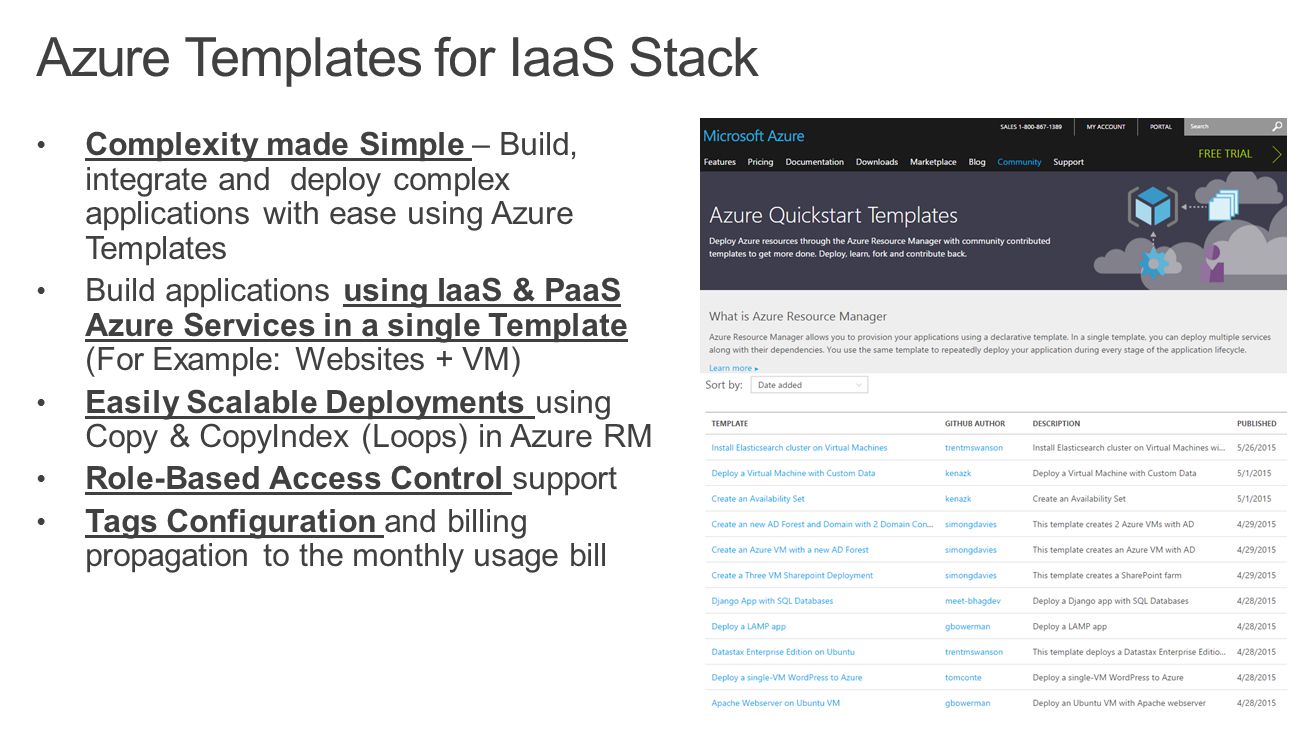The height and width of the screenshot is (734, 1305).
Task: Open the PORTAL link
Action: pos(1161,127)
